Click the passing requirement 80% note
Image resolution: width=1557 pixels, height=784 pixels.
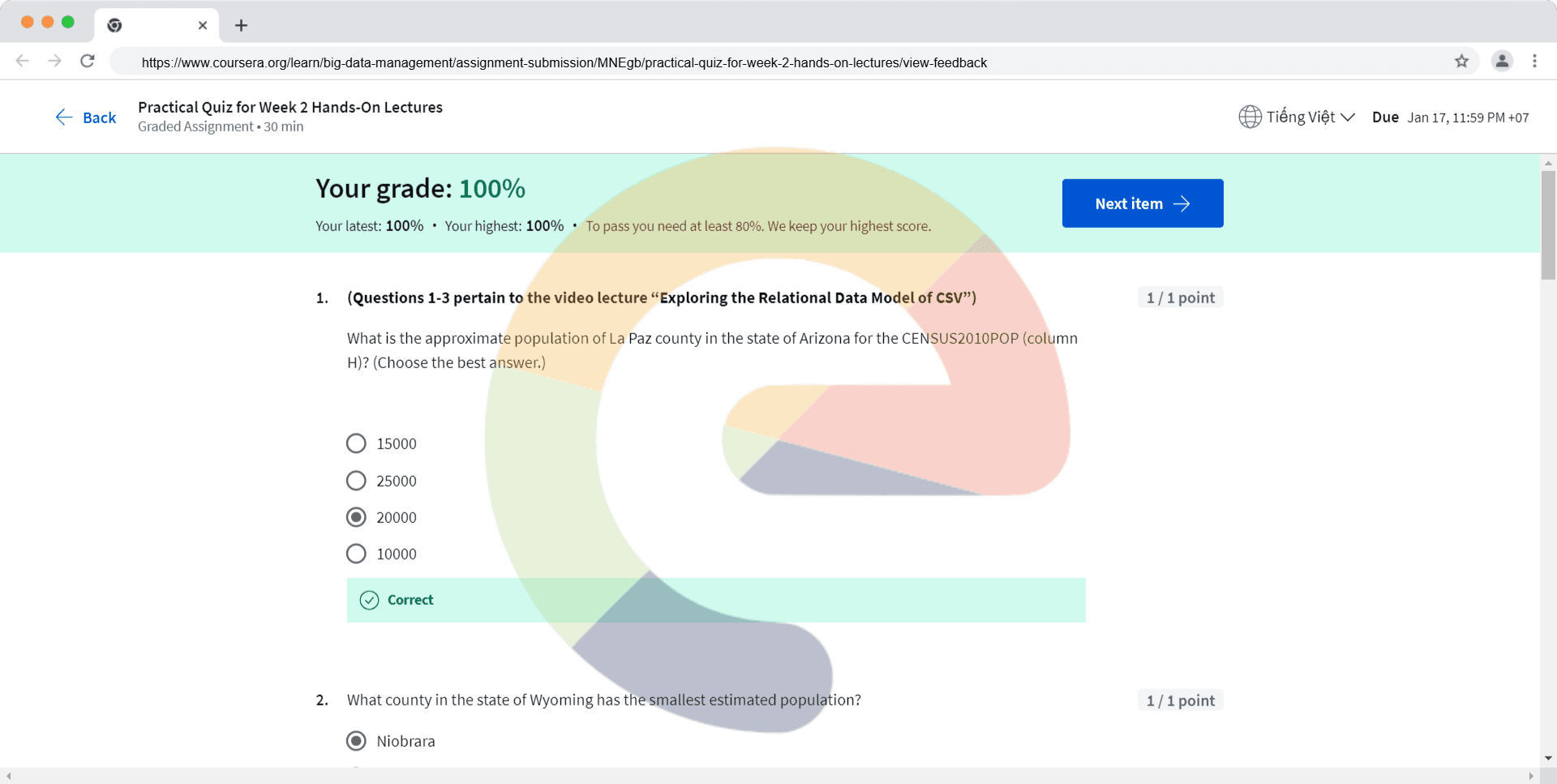(758, 226)
